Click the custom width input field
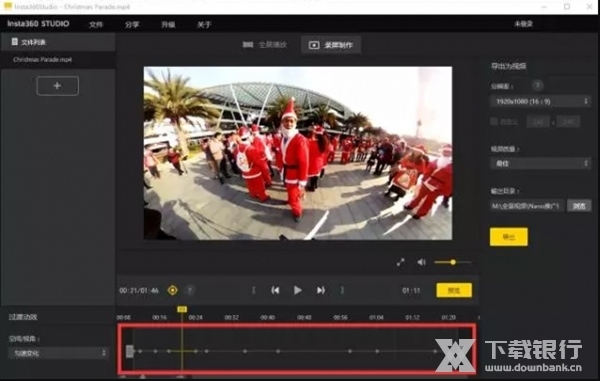 point(538,122)
